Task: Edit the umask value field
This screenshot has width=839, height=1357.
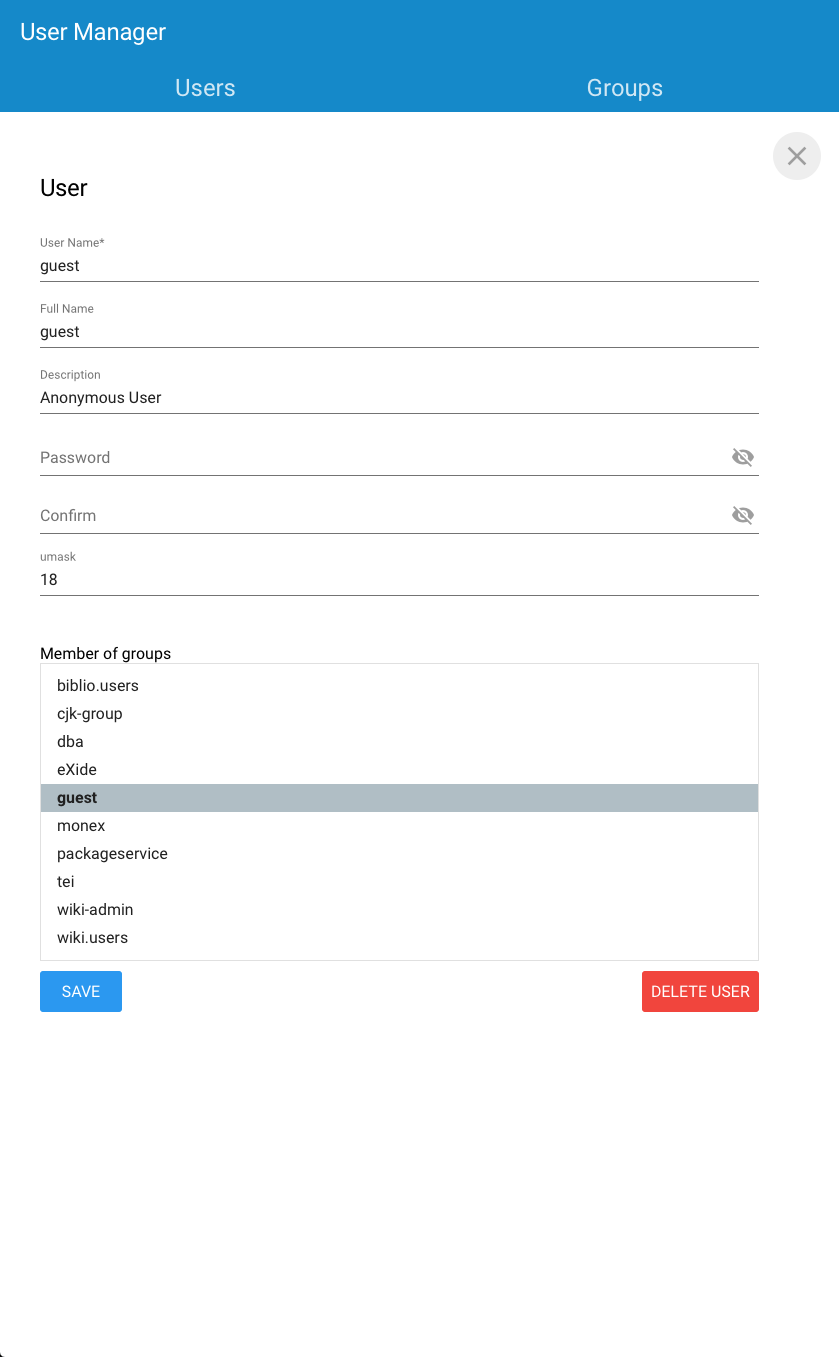Action: coord(399,580)
